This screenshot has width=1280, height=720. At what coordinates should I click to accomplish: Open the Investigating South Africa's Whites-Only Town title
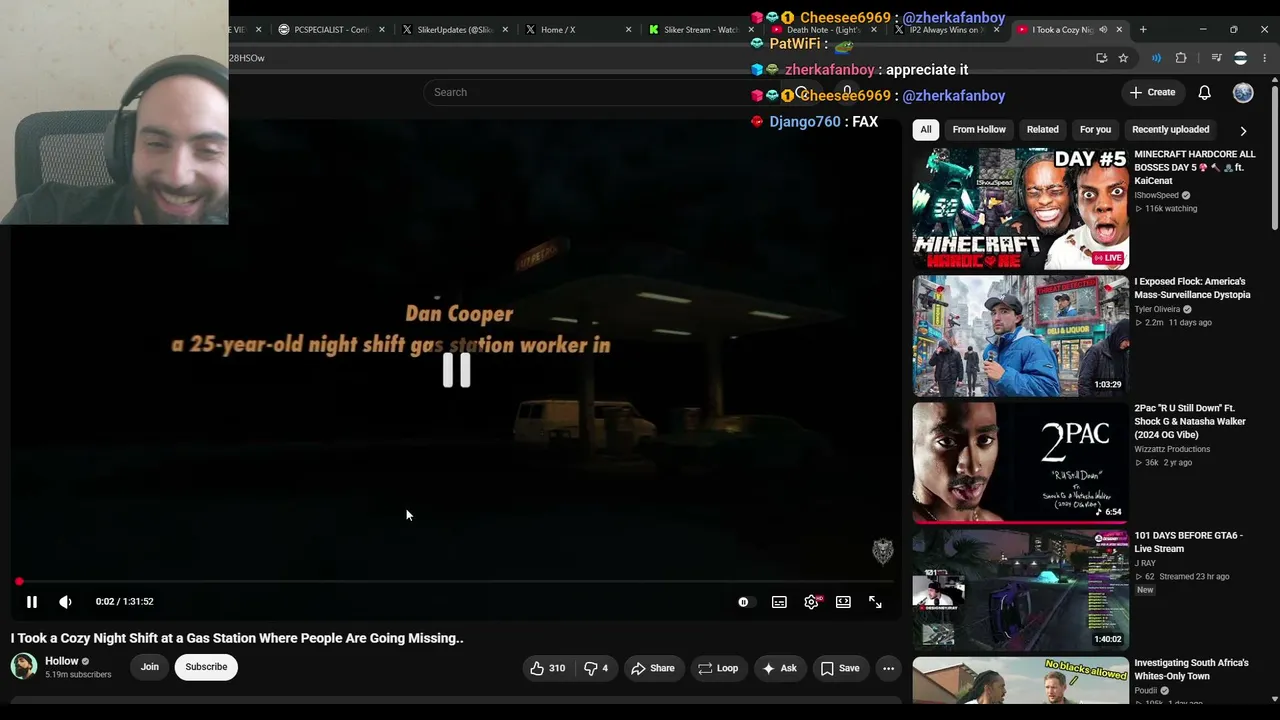[1191, 669]
